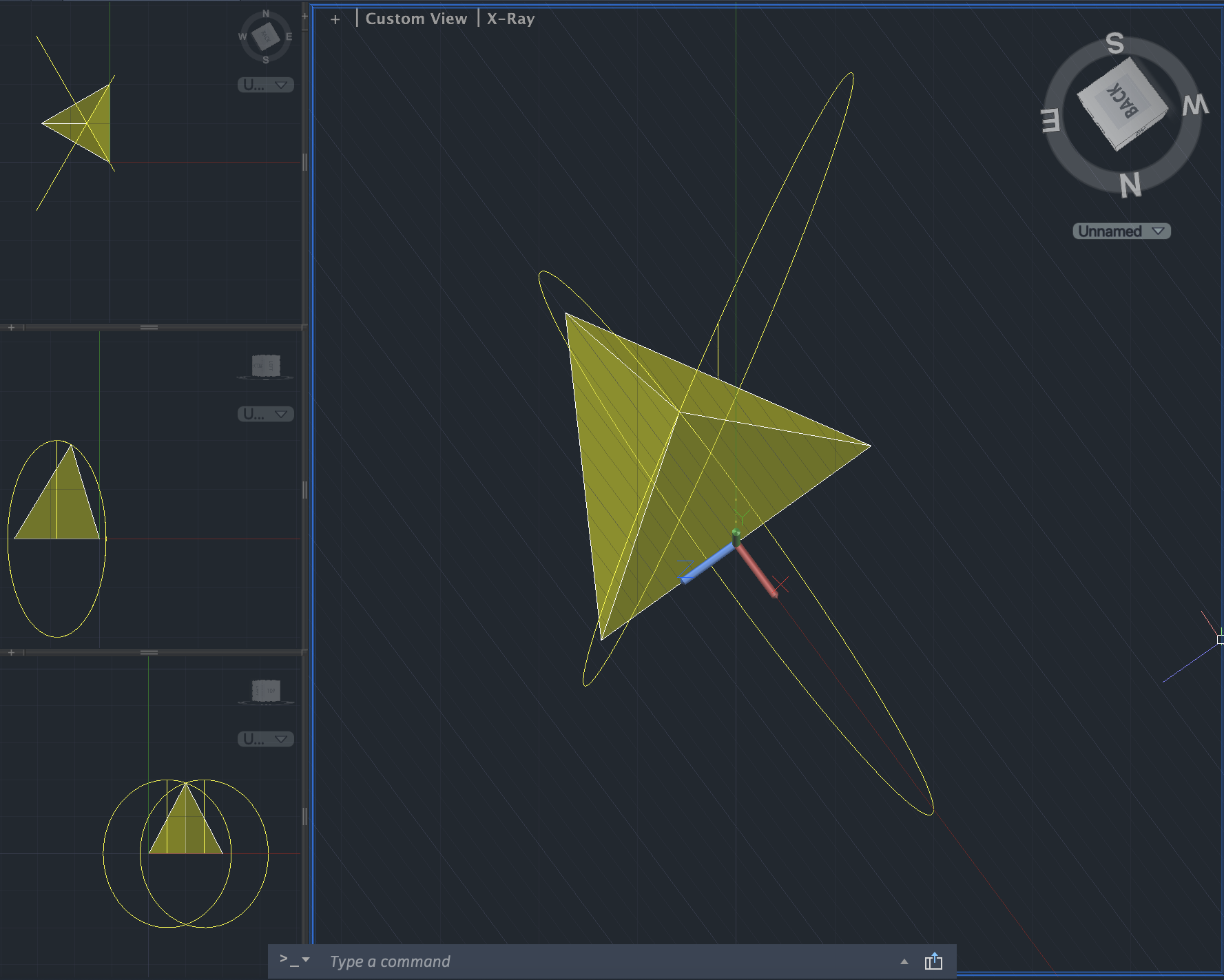Image resolution: width=1224 pixels, height=980 pixels.
Task: Open the Custom View menu
Action: [416, 19]
